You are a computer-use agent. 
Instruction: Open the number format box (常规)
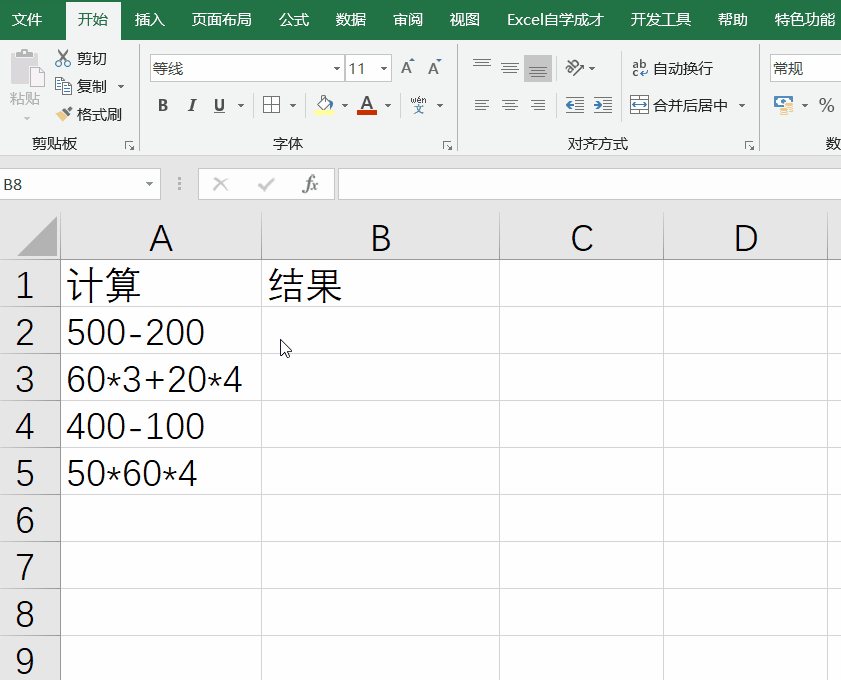click(x=805, y=68)
